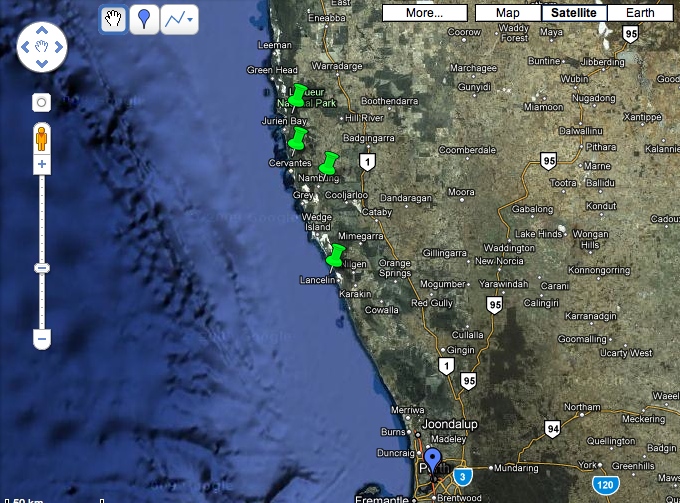Screen dimensions: 680x503
Task: Switch to Earth view
Action: click(640, 13)
